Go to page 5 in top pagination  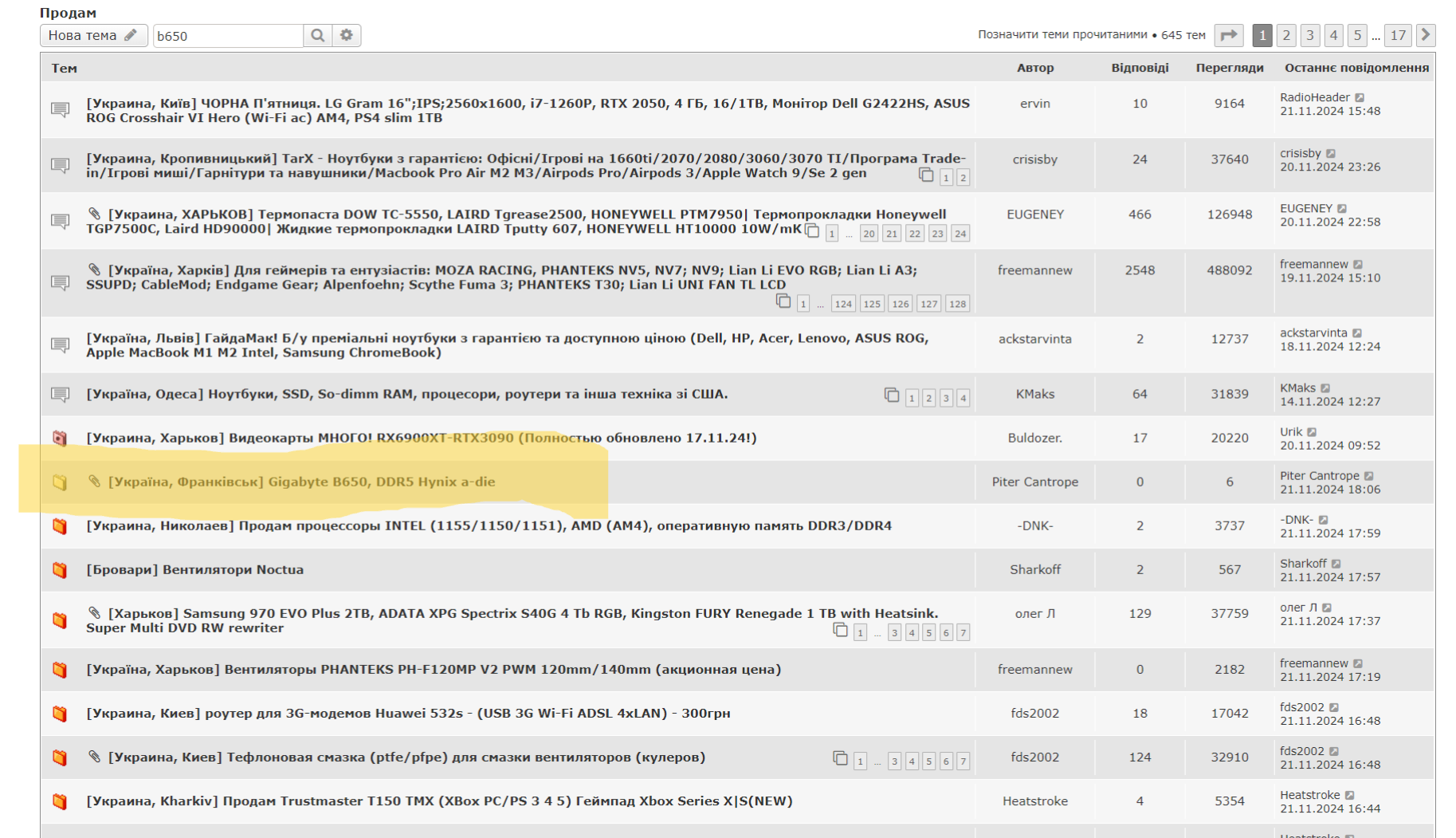click(x=1357, y=35)
